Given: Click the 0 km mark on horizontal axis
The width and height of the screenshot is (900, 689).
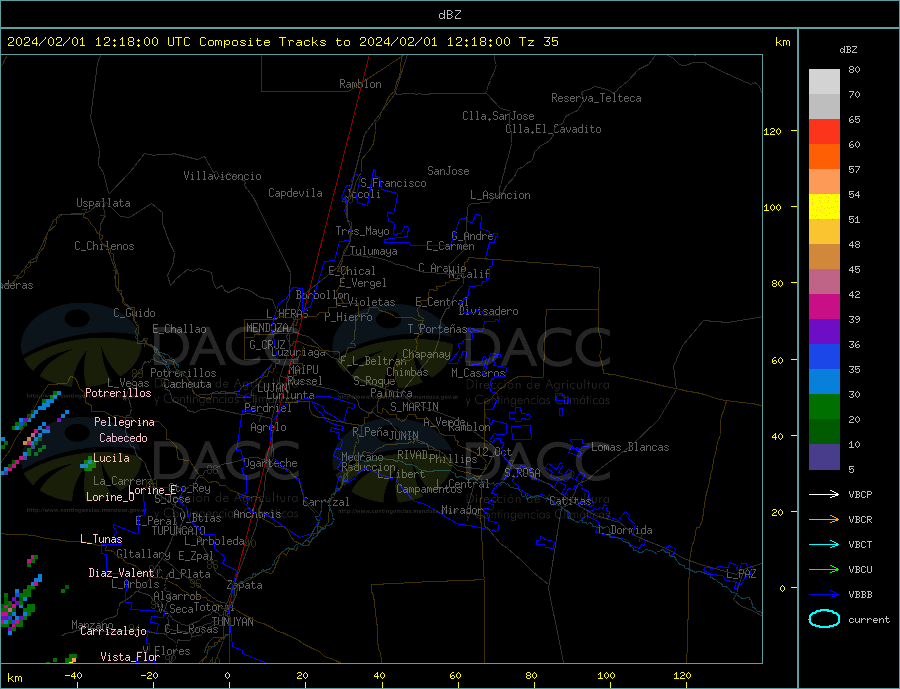Looking at the screenshot, I should tap(228, 676).
